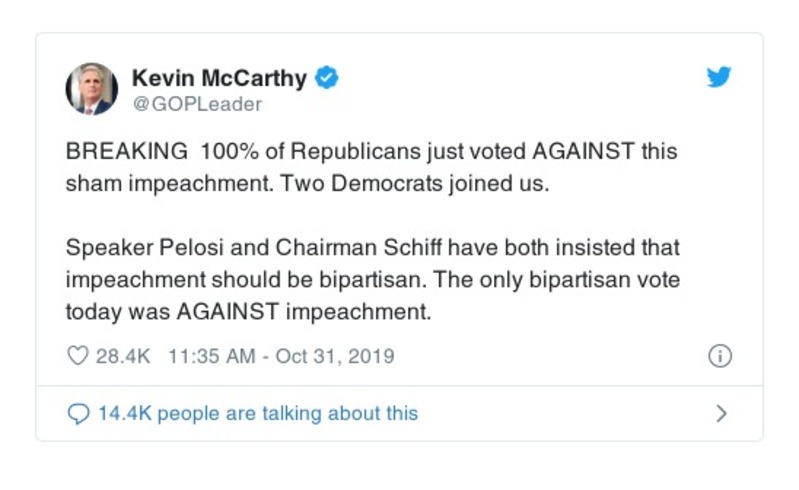
Task: Open "14.4K people are talking about this"
Action: 258,413
